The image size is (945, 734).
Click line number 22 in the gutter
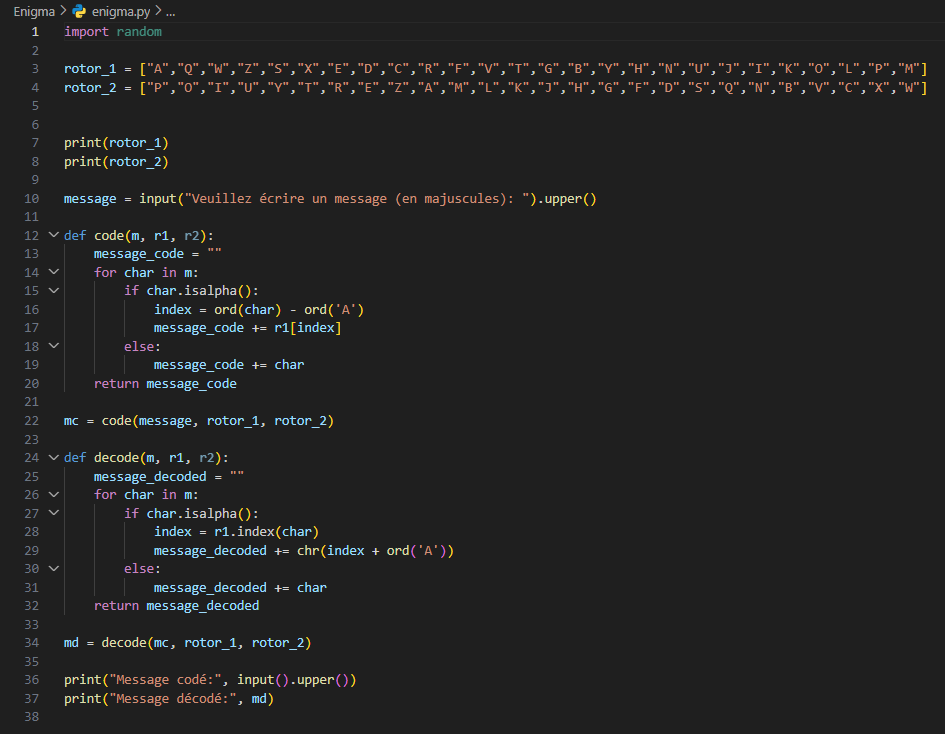31,420
